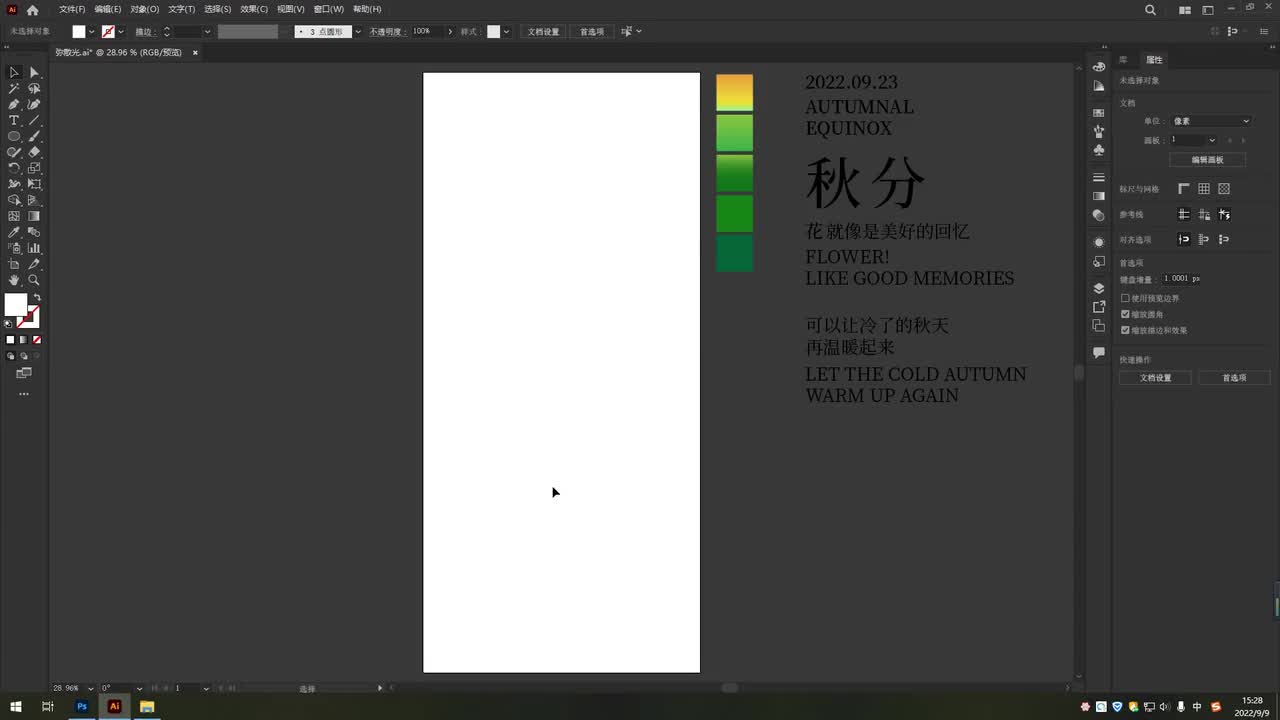Expand the 不透明度 opacity arrow

coord(450,32)
